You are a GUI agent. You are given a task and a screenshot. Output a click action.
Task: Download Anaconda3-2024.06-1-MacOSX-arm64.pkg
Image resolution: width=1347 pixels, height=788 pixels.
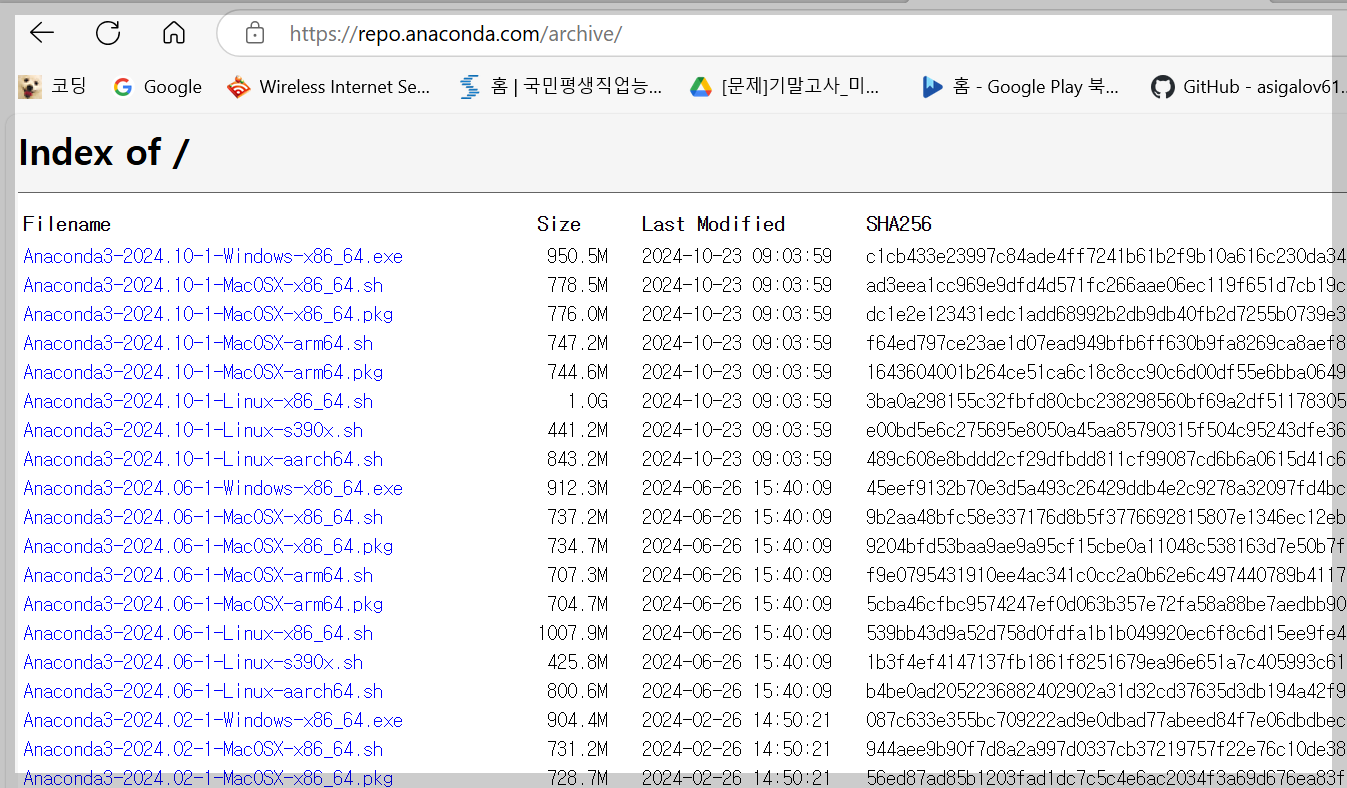coord(203,604)
